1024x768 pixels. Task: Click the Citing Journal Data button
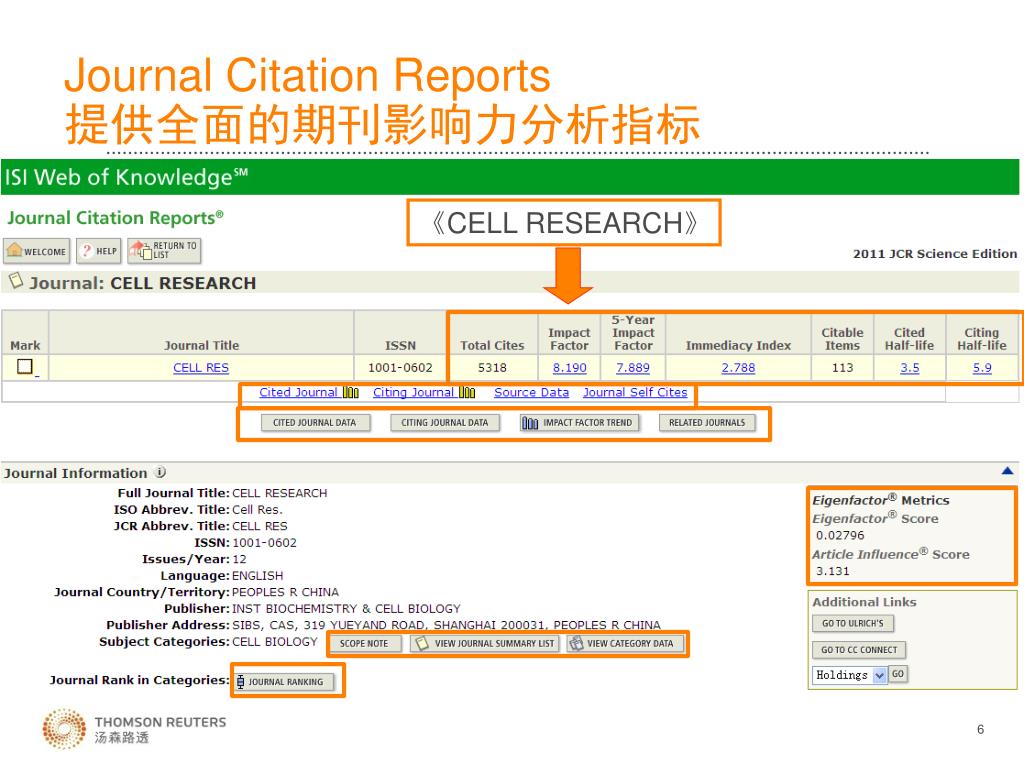445,423
